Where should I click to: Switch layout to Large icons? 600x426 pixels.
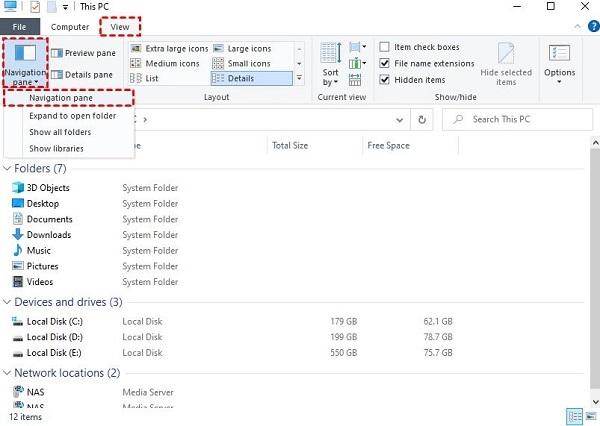(242, 49)
